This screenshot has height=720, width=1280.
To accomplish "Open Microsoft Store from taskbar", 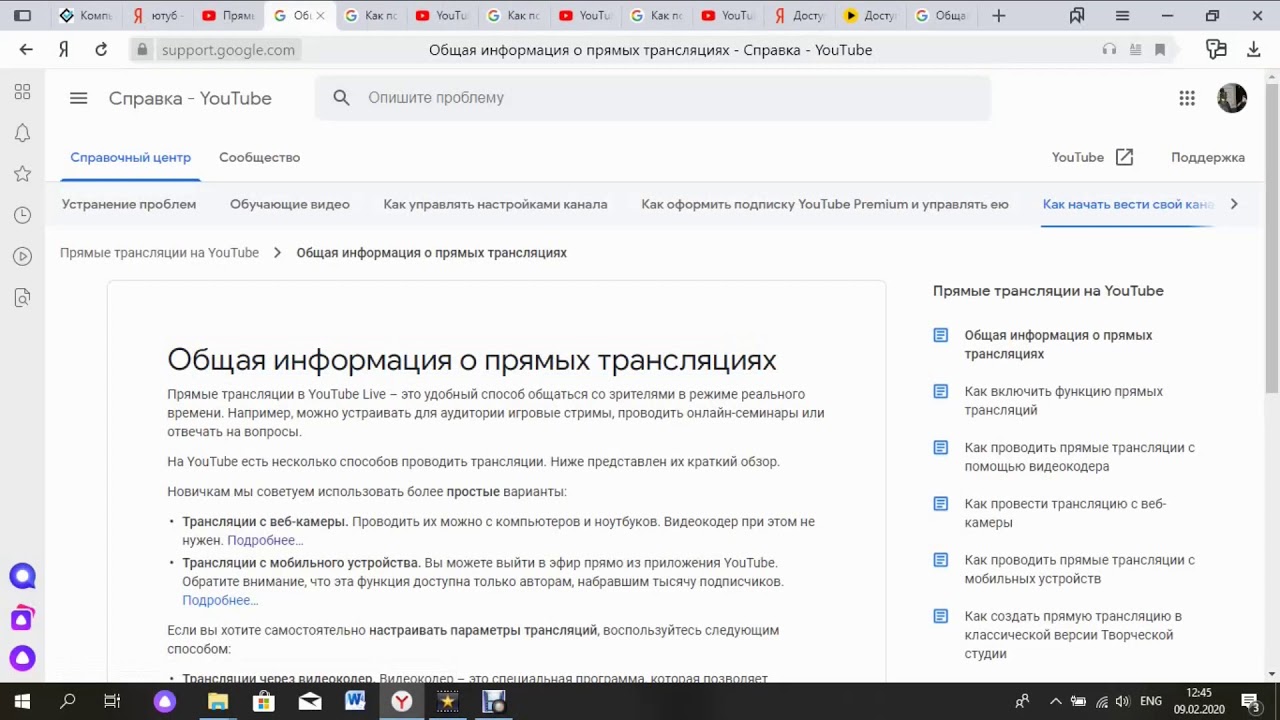I will pos(263,701).
